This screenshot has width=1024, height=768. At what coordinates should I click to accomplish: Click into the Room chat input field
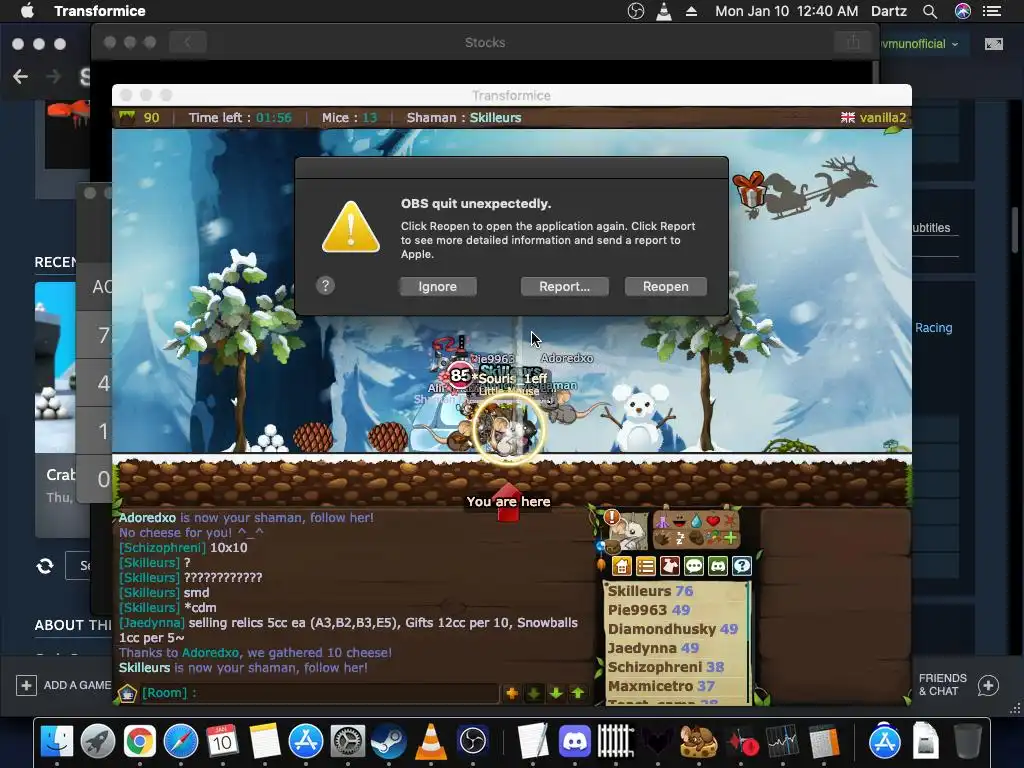319,693
